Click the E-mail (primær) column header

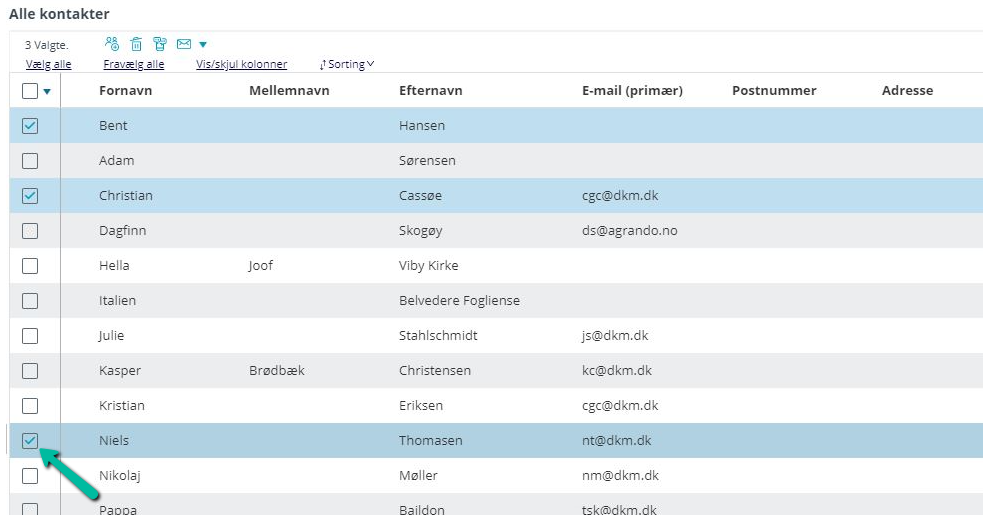tap(632, 90)
